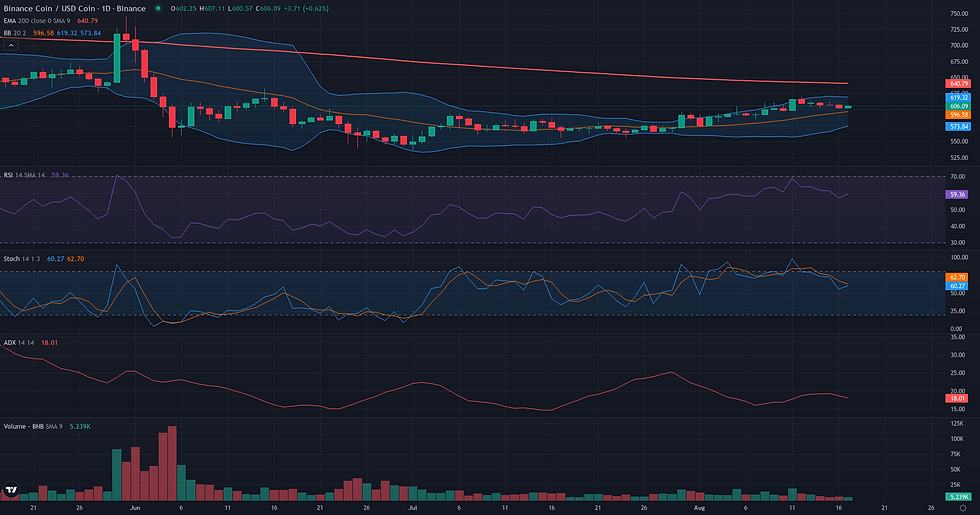Click the 62.70 value in Stoch legend
The image size is (980, 515).
click(x=76, y=259)
